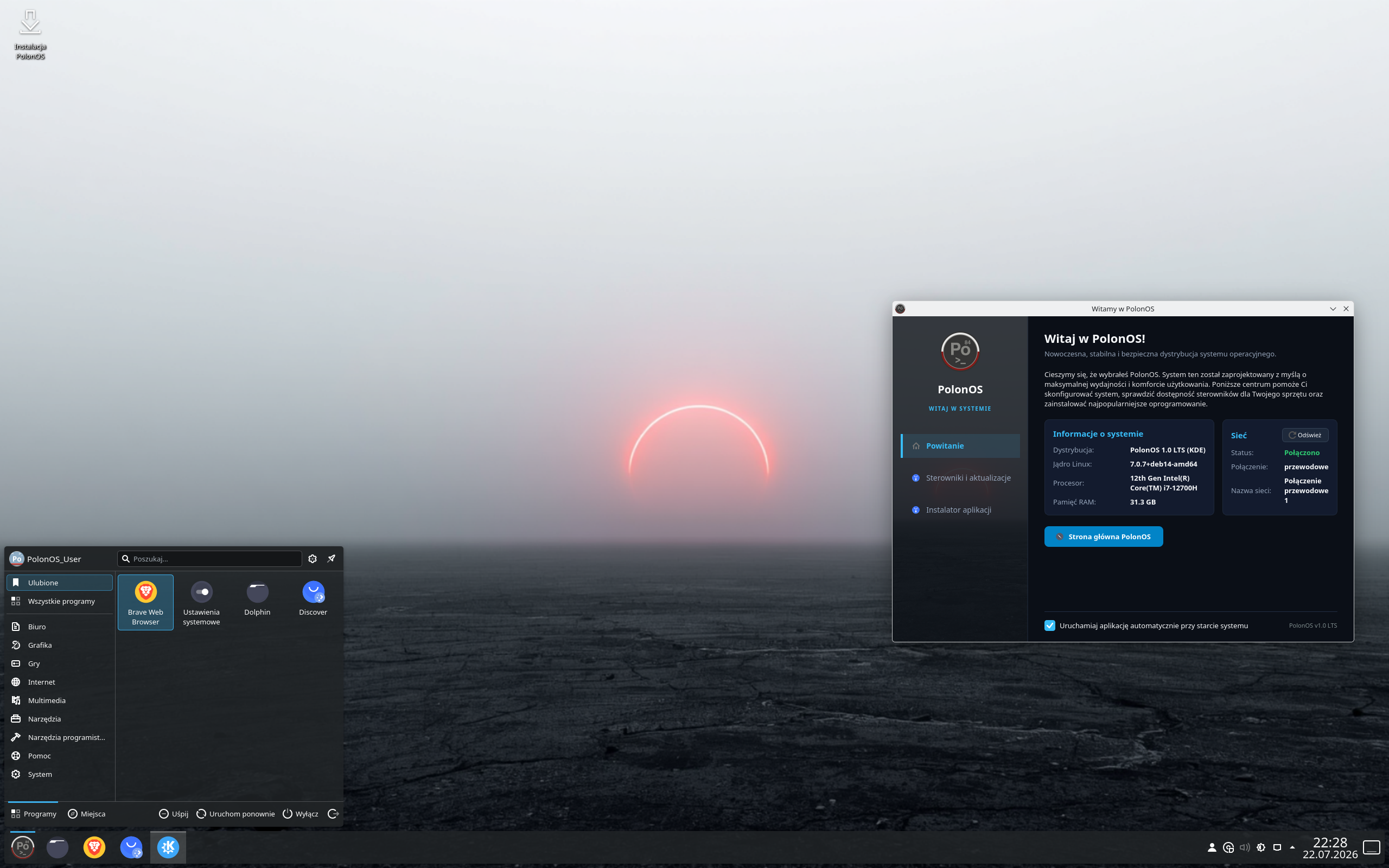Image resolution: width=1389 pixels, height=868 pixels.
Task: Open the Biuro category
Action: tap(60, 626)
